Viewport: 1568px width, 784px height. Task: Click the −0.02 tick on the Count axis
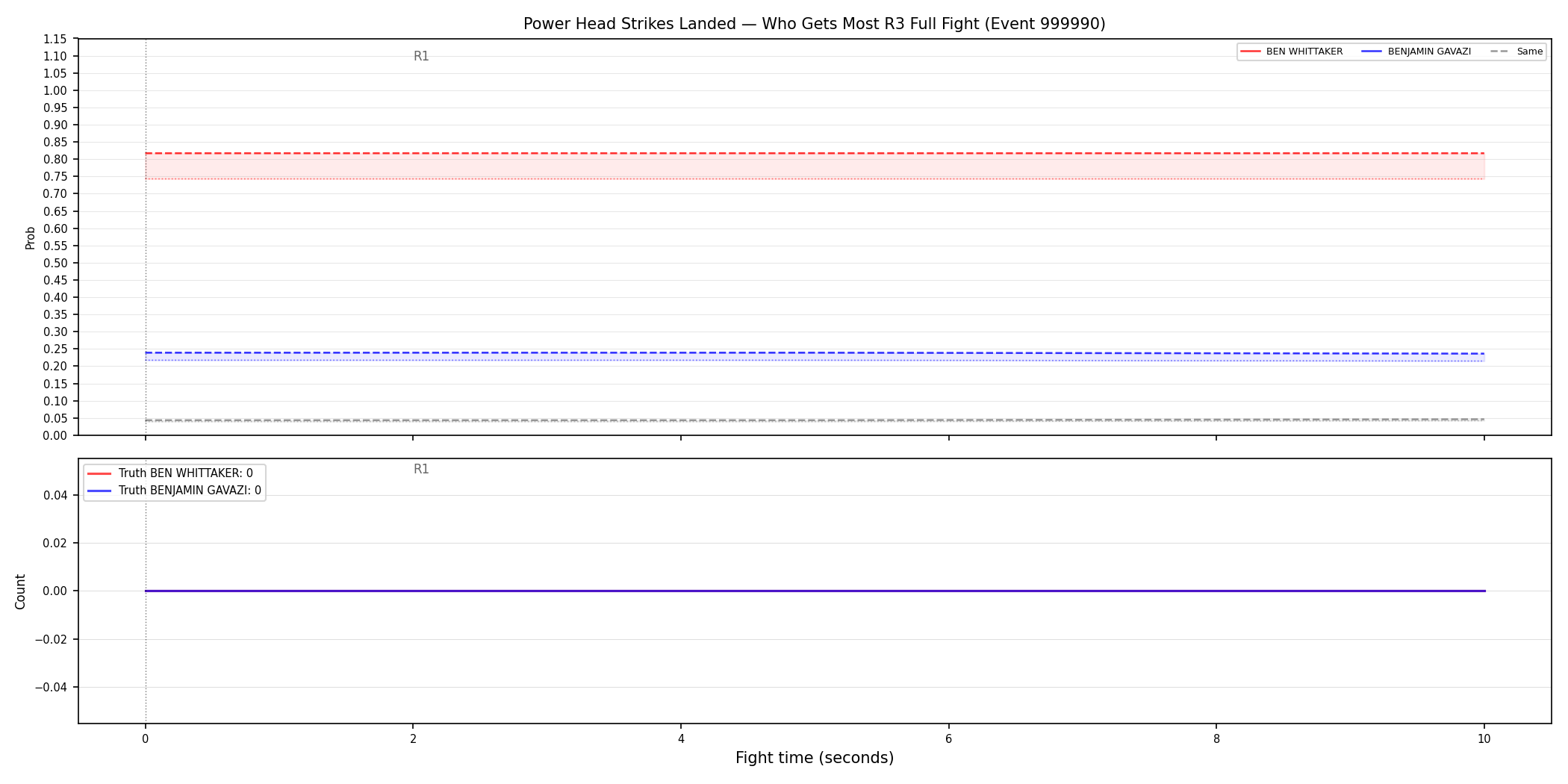click(x=51, y=639)
